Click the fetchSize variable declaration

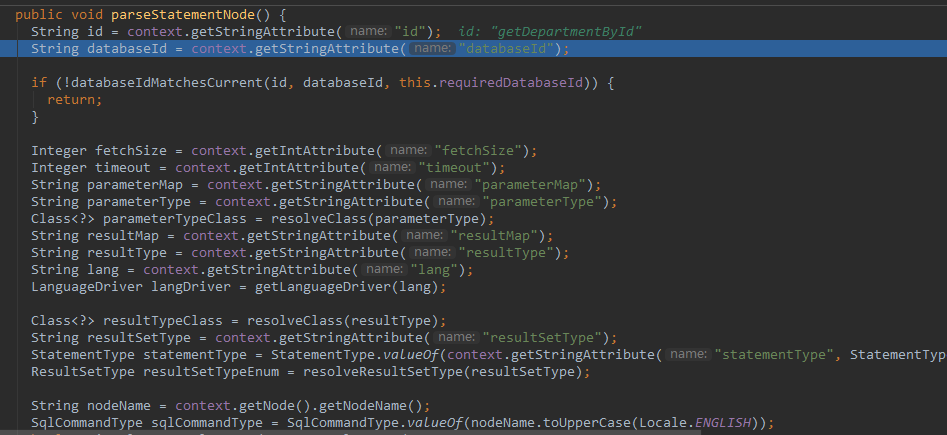(x=131, y=150)
